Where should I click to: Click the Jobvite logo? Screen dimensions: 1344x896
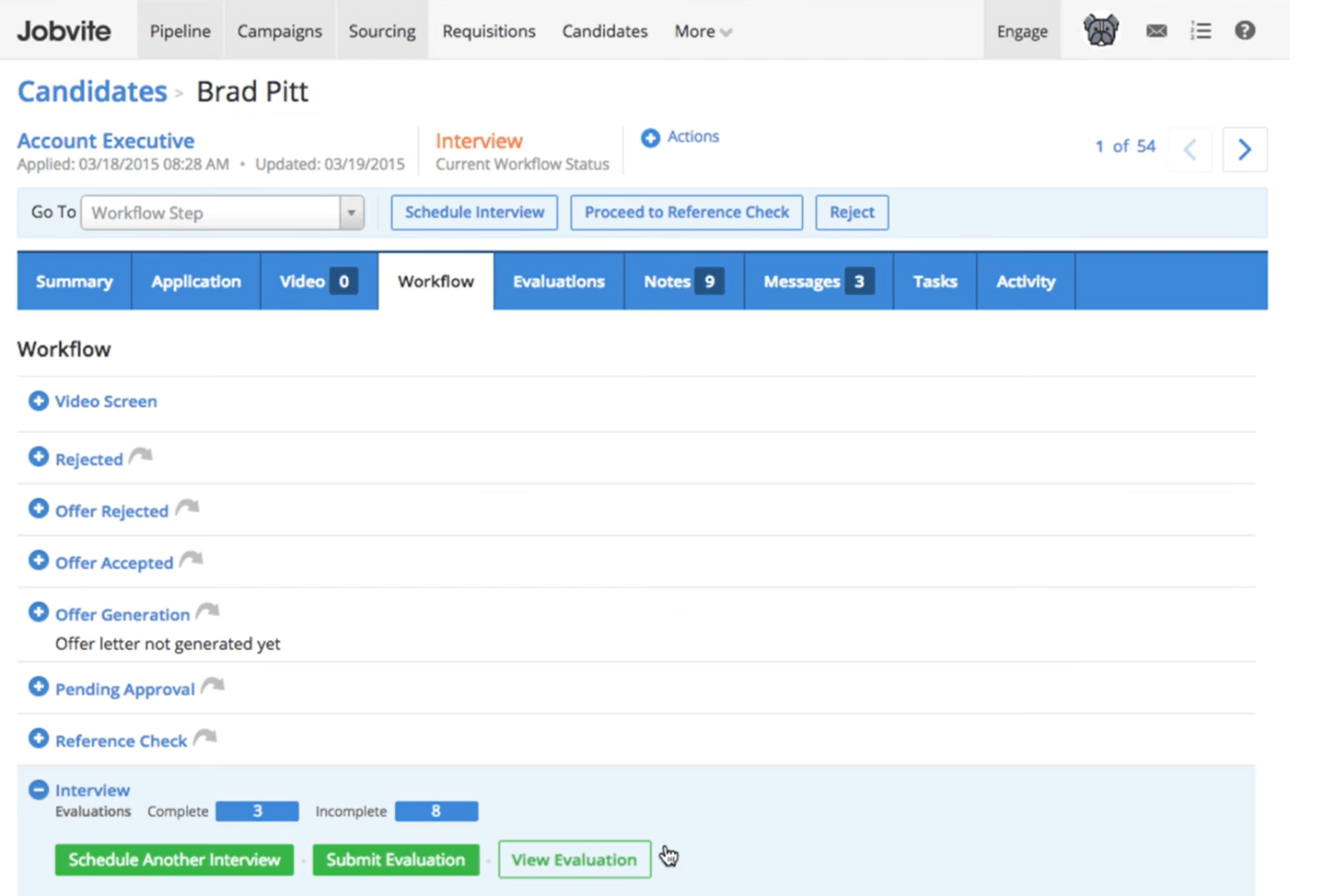click(x=64, y=31)
